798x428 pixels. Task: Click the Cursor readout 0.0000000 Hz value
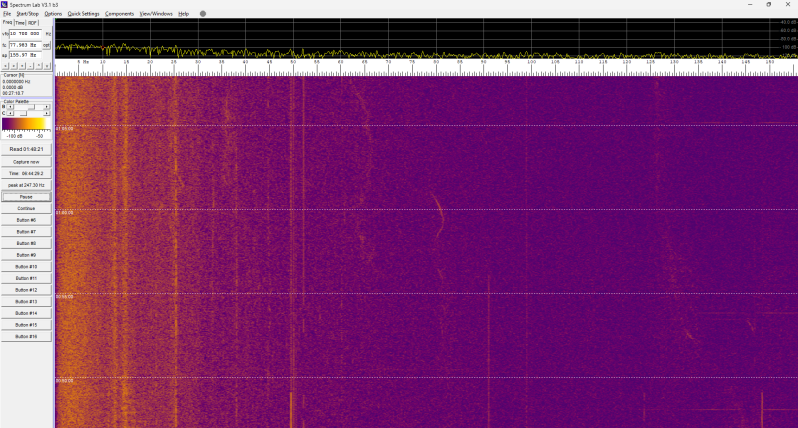pyautogui.click(x=16, y=81)
